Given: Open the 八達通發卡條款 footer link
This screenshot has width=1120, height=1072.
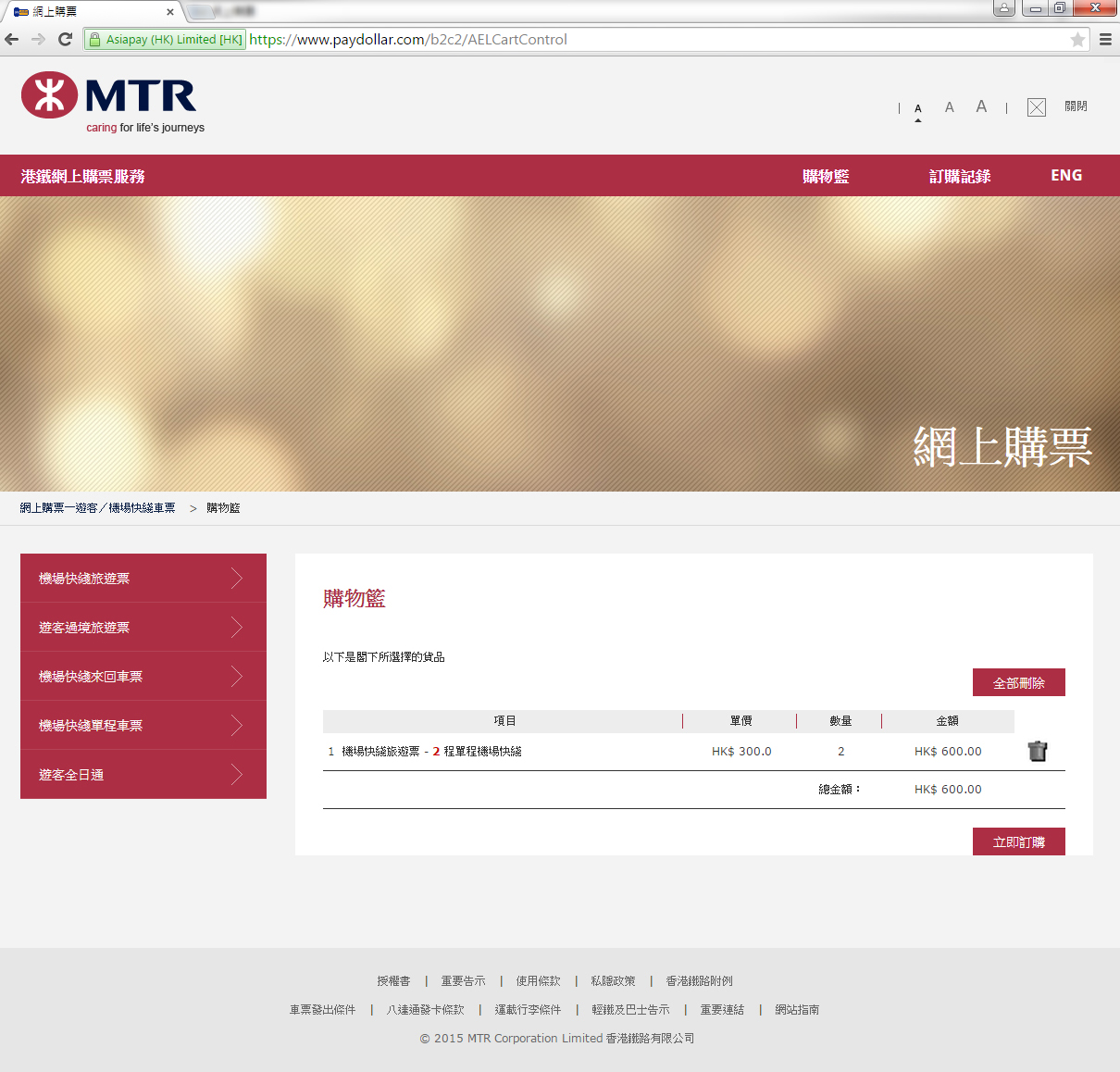Looking at the screenshot, I should click(425, 1009).
